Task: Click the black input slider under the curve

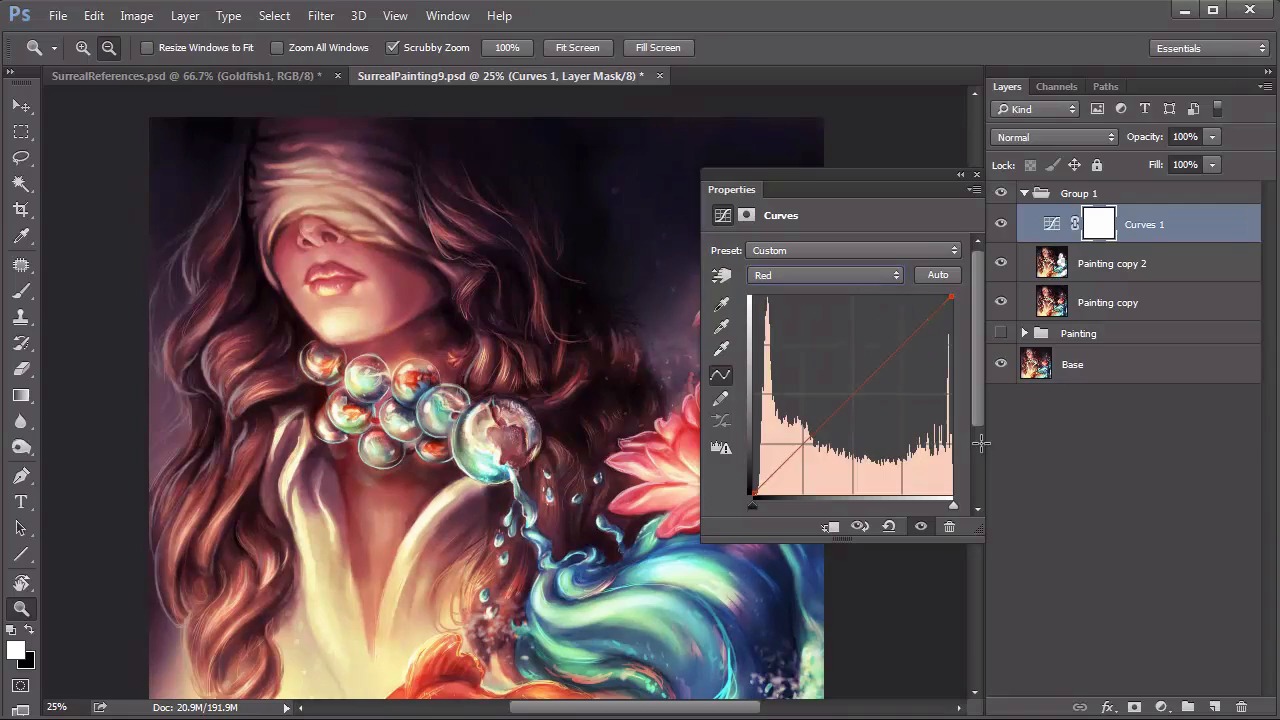Action: coord(752,505)
